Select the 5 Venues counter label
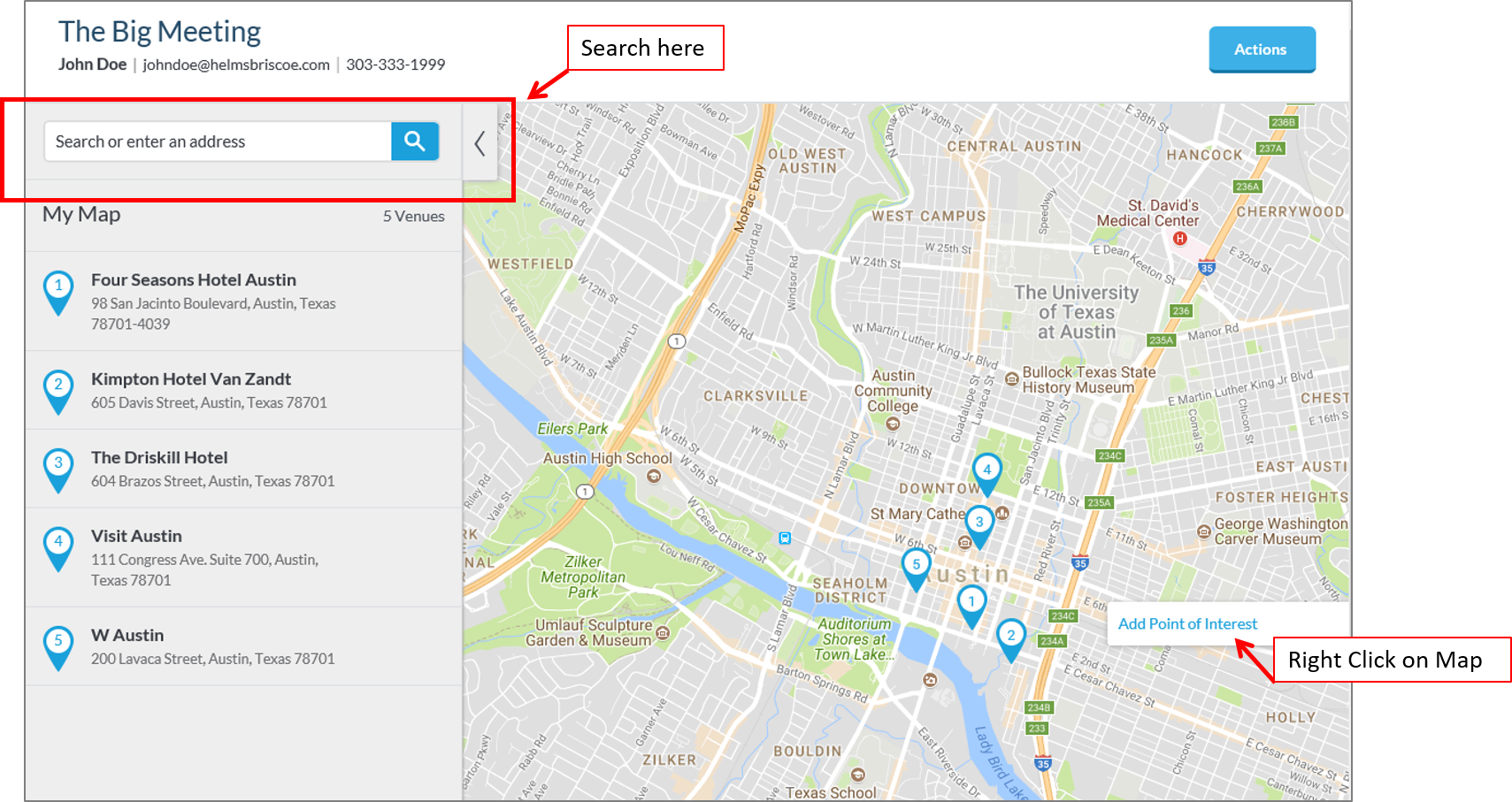This screenshot has height=802, width=1512. point(414,216)
